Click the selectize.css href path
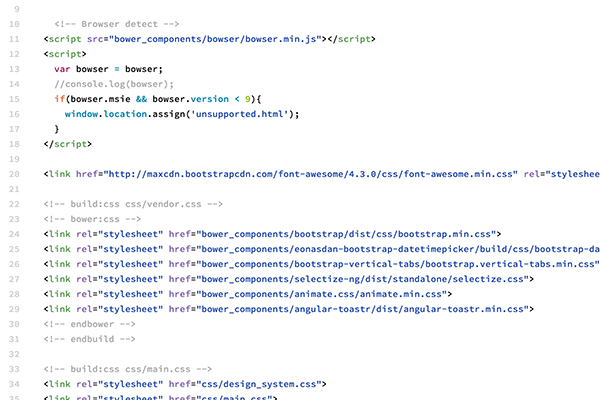This screenshot has width=600, height=400. click(x=362, y=279)
